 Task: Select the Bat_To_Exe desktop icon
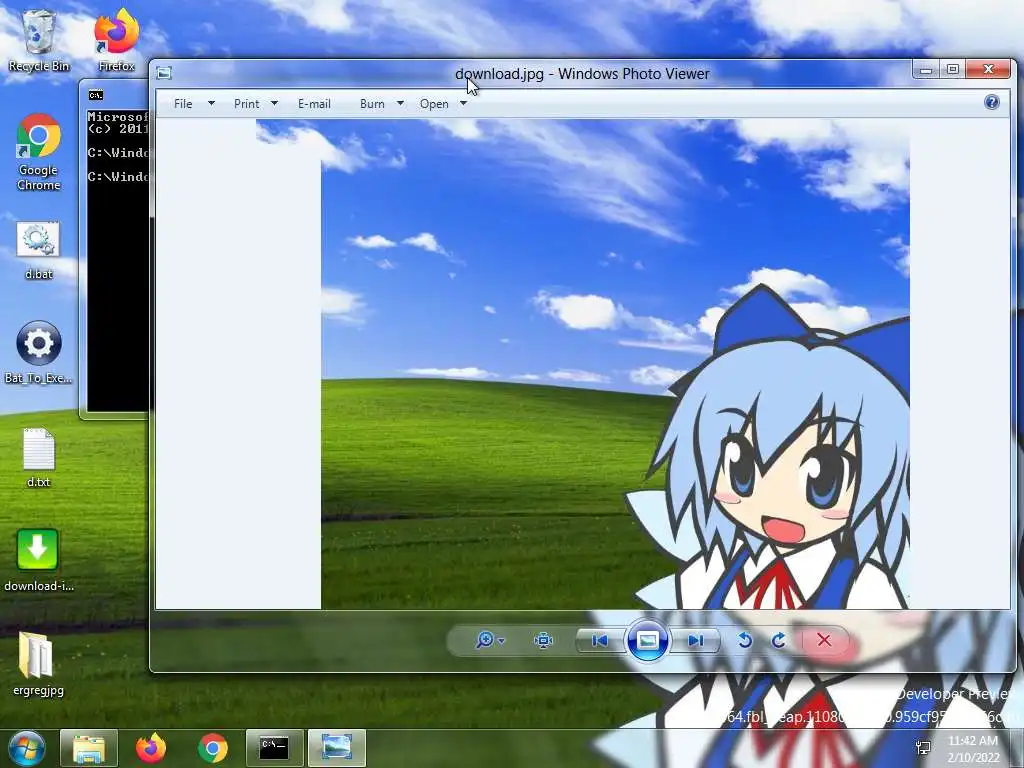(39, 353)
